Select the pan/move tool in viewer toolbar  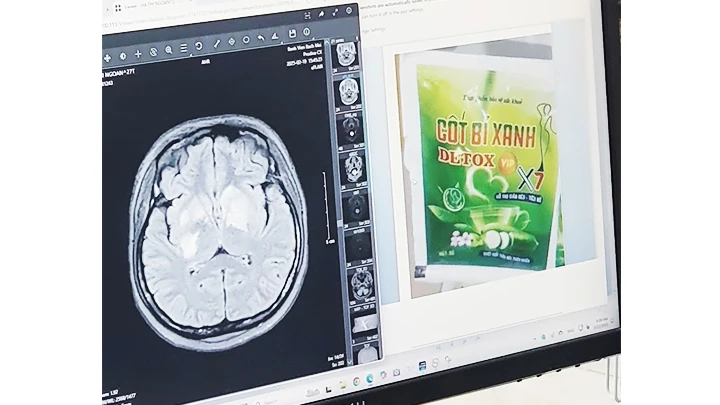click(107, 57)
